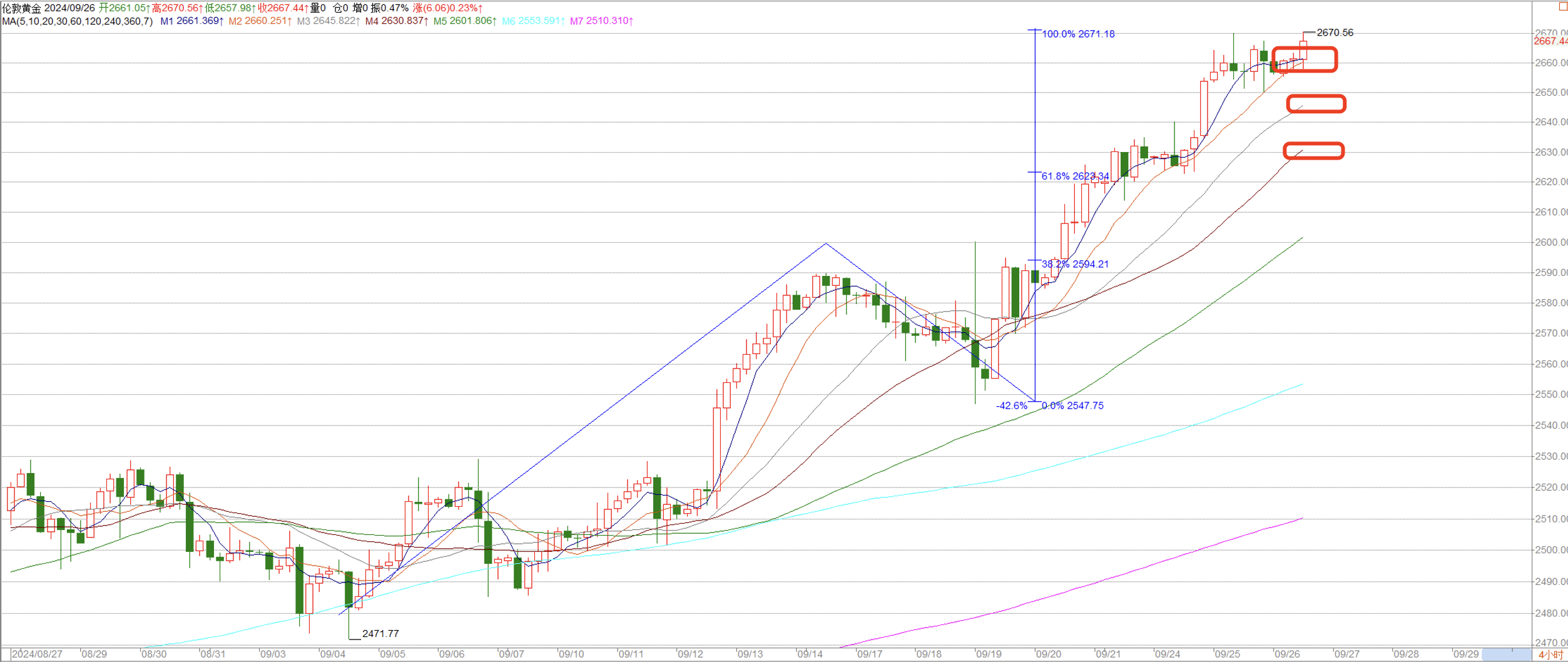Click the M7 2510.310 moving average value
Viewport: 1568px width, 662px height.
coord(601,21)
